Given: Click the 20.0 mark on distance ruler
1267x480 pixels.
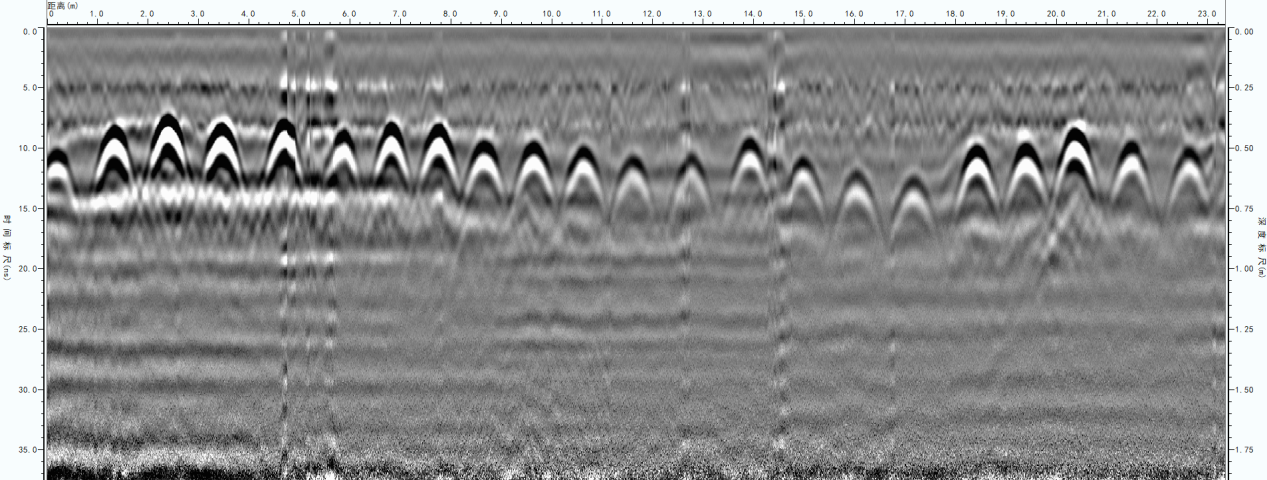Looking at the screenshot, I should [x=1056, y=15].
